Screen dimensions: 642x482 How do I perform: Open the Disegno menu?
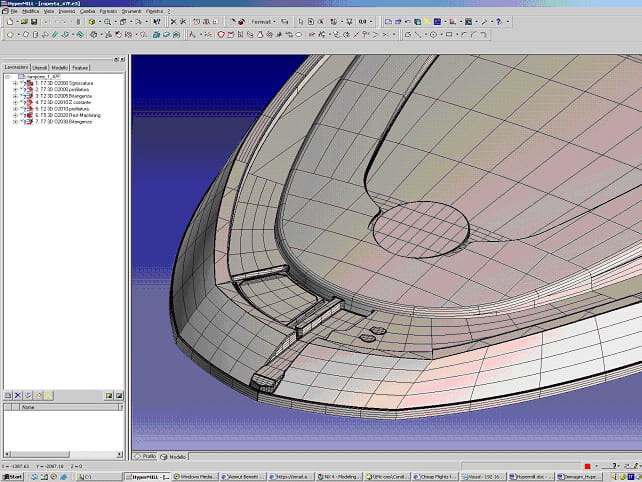pos(67,11)
